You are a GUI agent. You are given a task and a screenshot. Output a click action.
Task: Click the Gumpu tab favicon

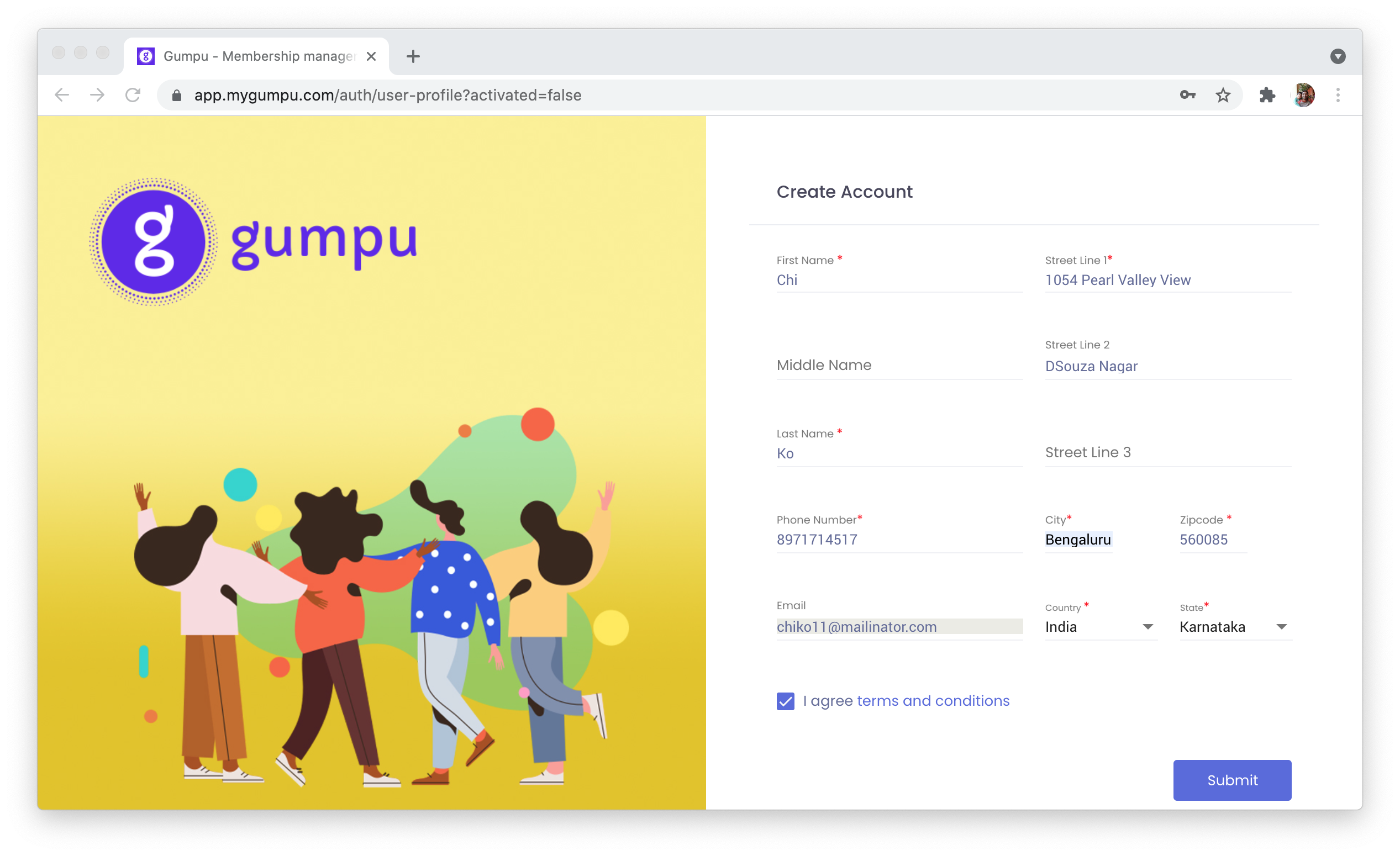click(x=146, y=56)
